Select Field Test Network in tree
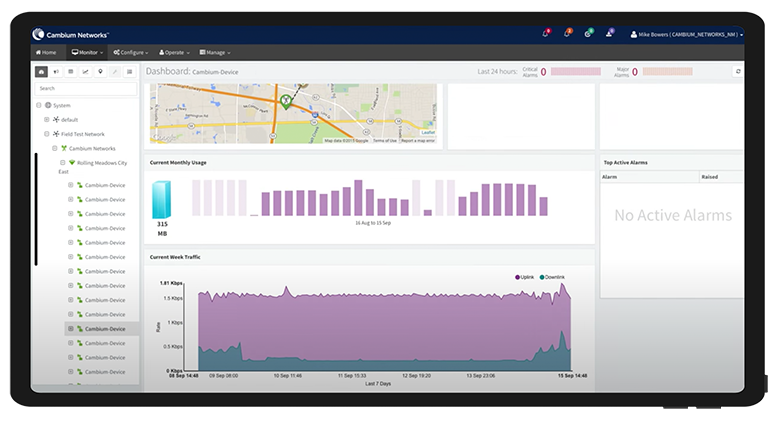777x432 pixels. 82,134
